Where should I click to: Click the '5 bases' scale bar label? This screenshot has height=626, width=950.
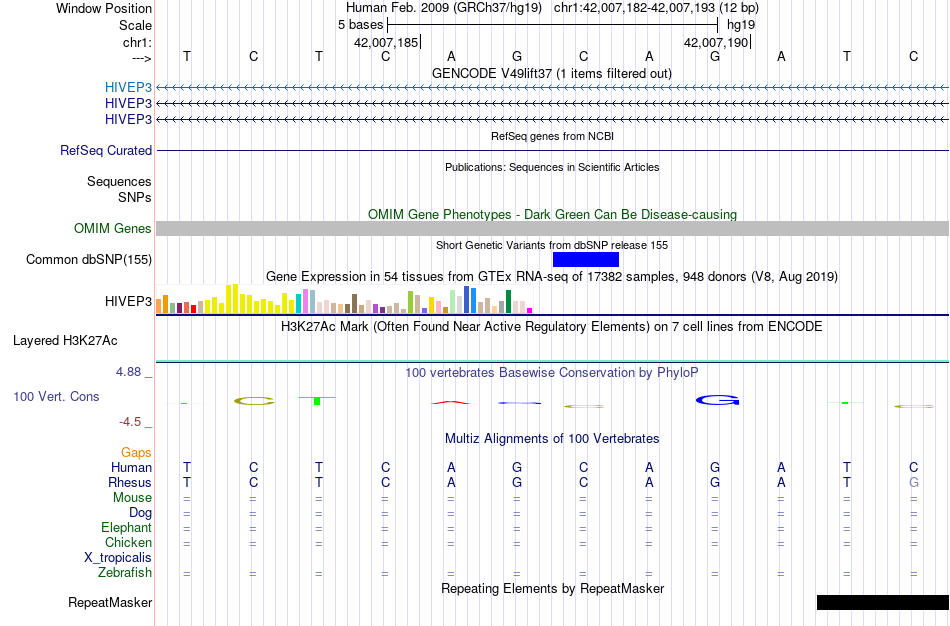pyautogui.click(x=360, y=25)
